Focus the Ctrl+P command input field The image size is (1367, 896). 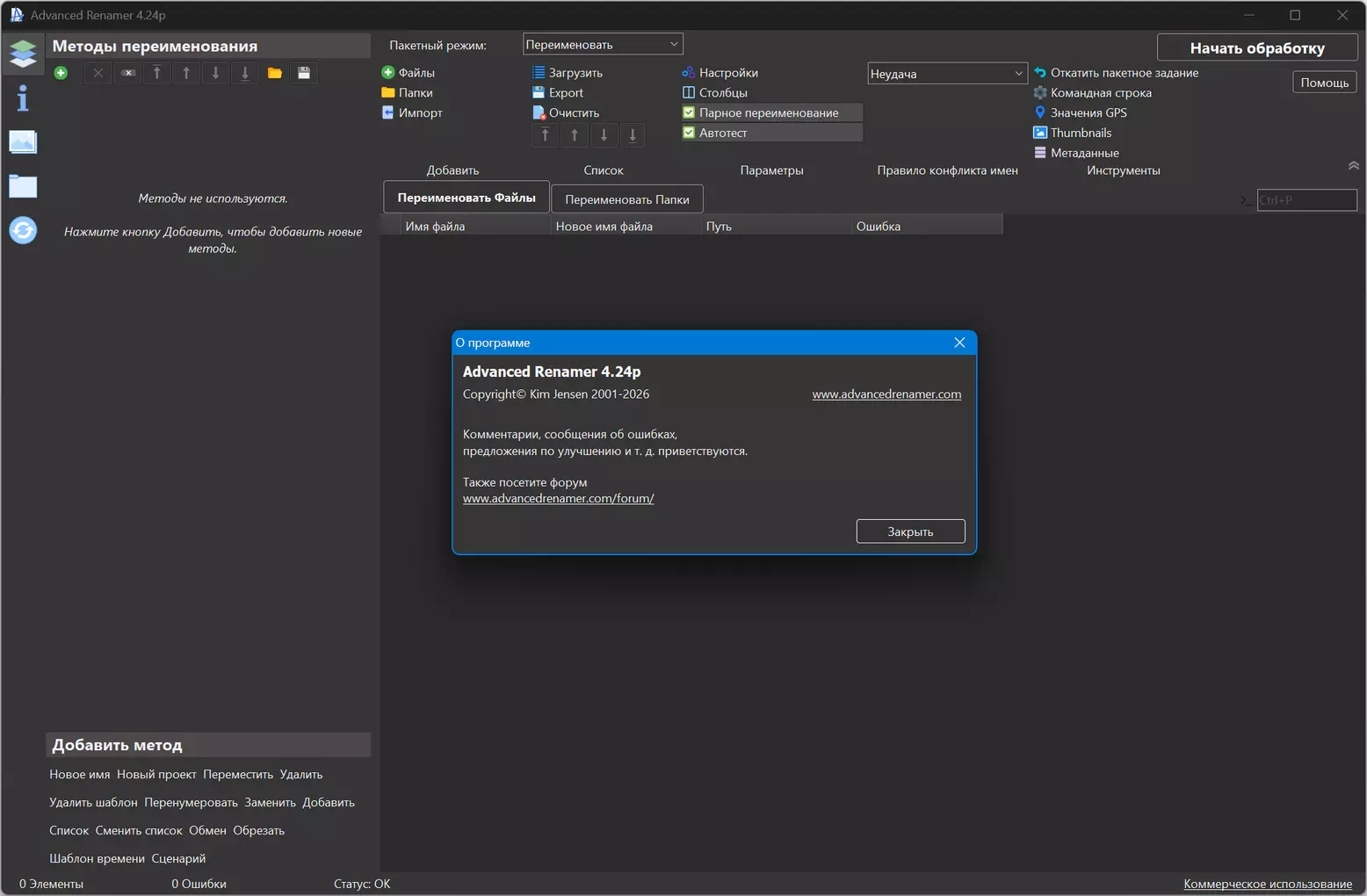[1306, 200]
